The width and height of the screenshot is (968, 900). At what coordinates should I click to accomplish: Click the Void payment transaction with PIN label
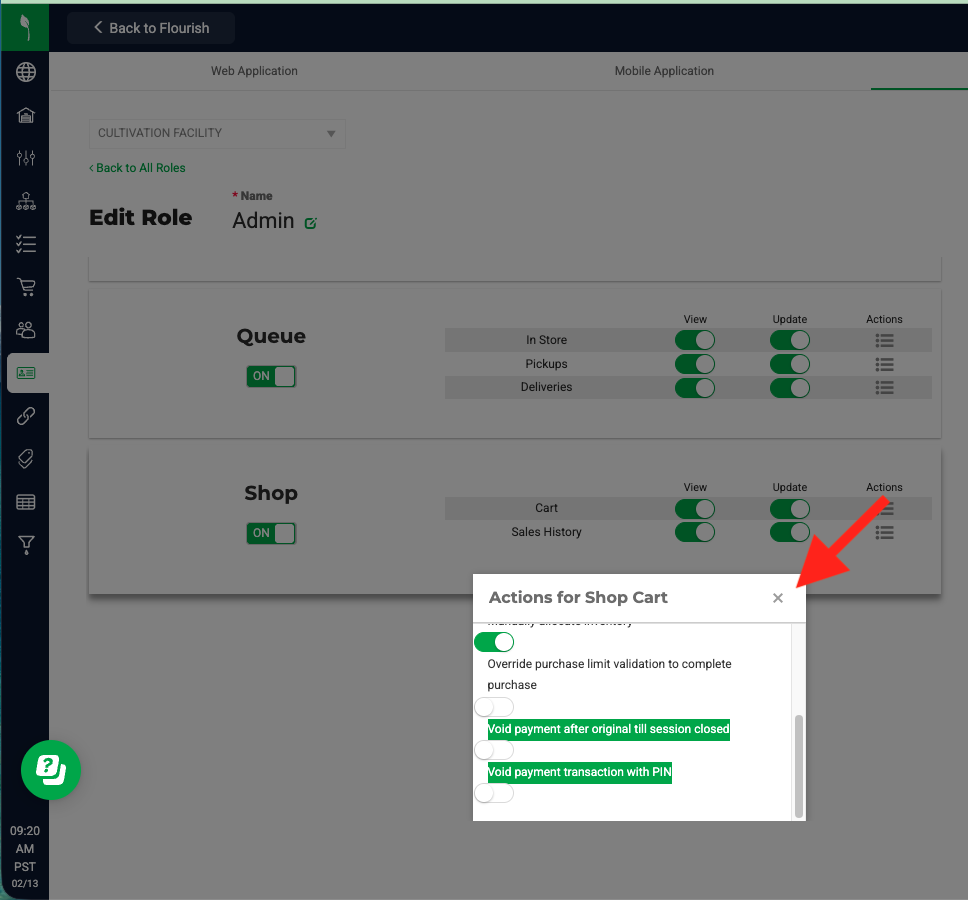point(579,772)
